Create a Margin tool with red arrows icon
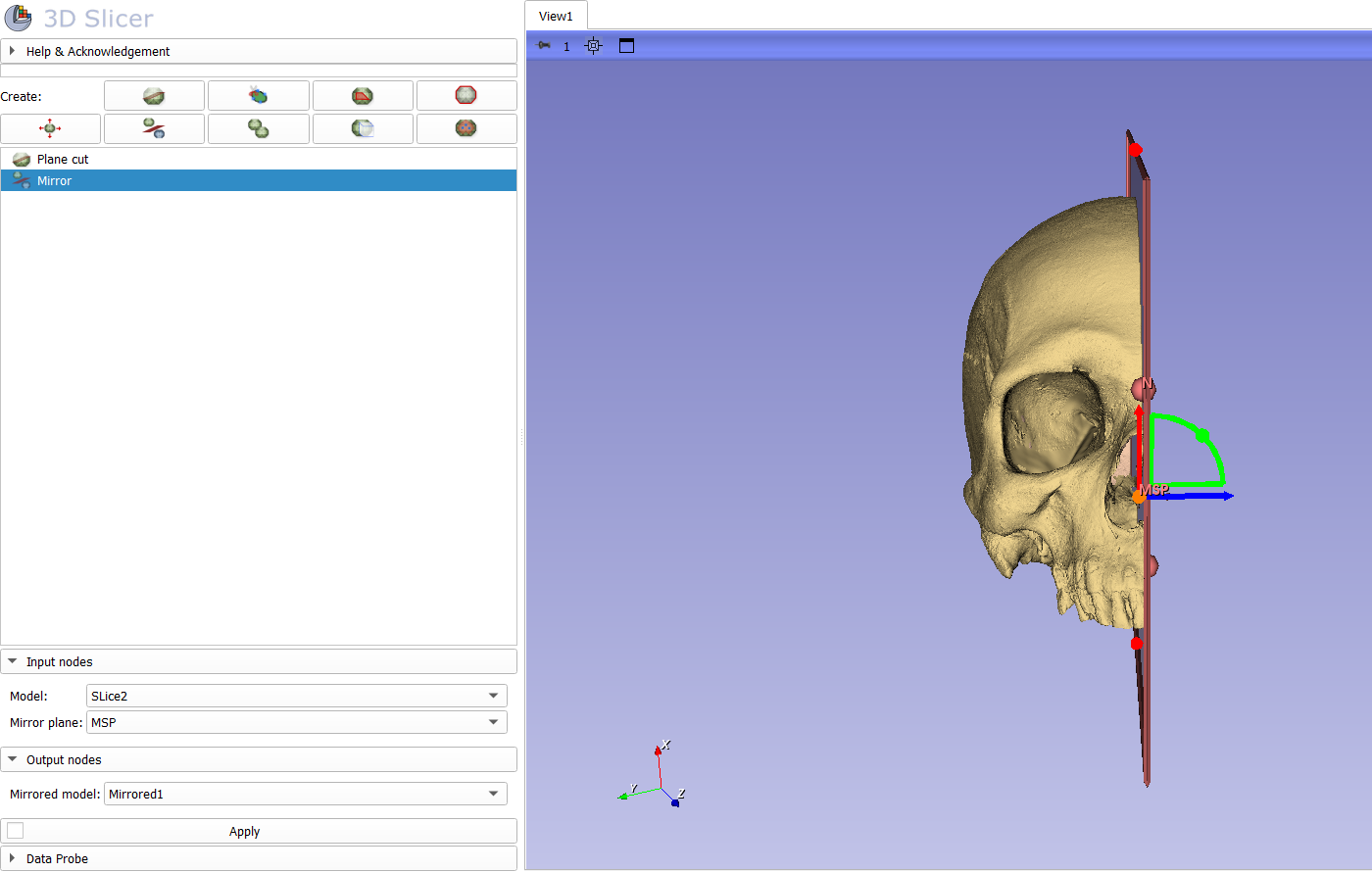 pos(50,128)
